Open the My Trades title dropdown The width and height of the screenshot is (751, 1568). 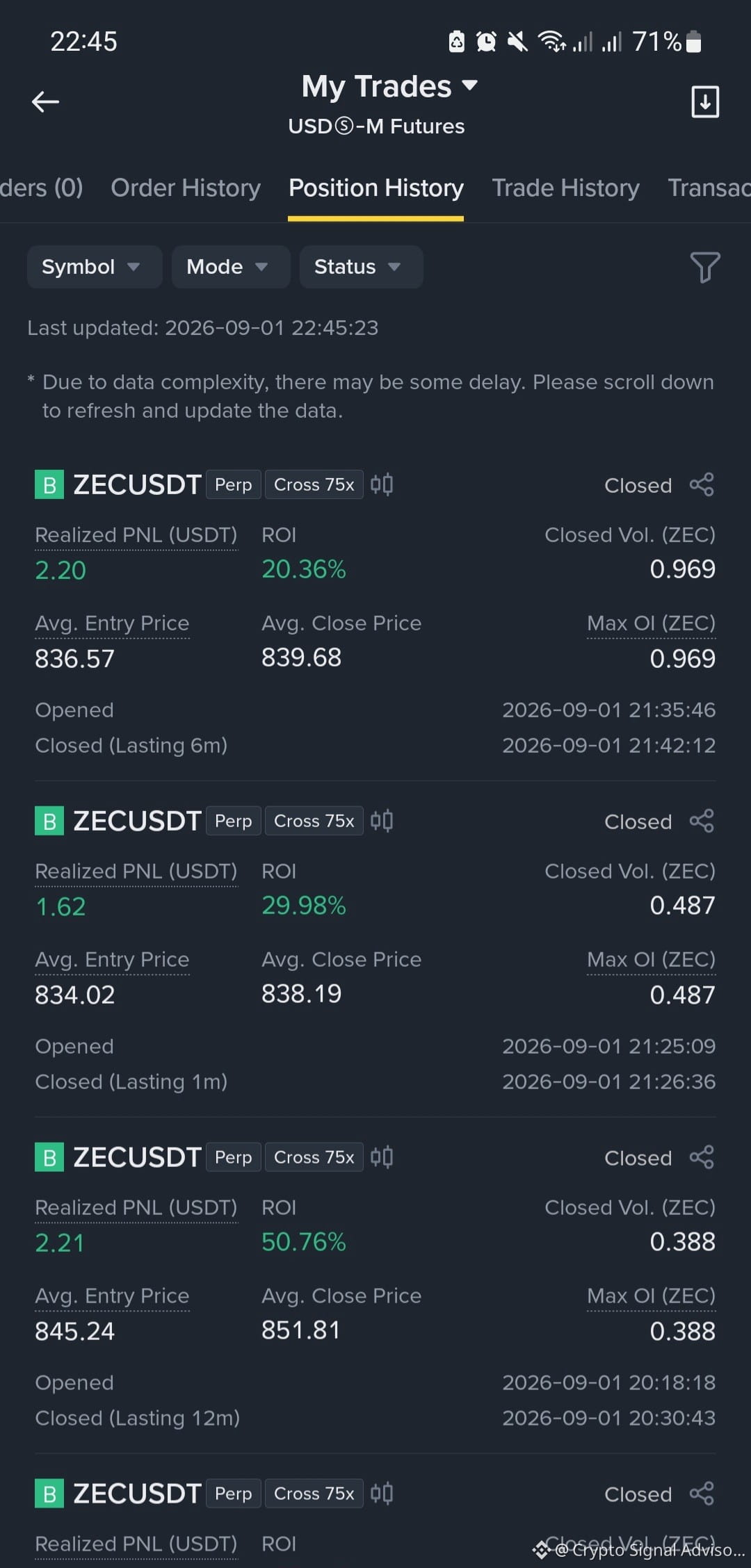point(389,86)
